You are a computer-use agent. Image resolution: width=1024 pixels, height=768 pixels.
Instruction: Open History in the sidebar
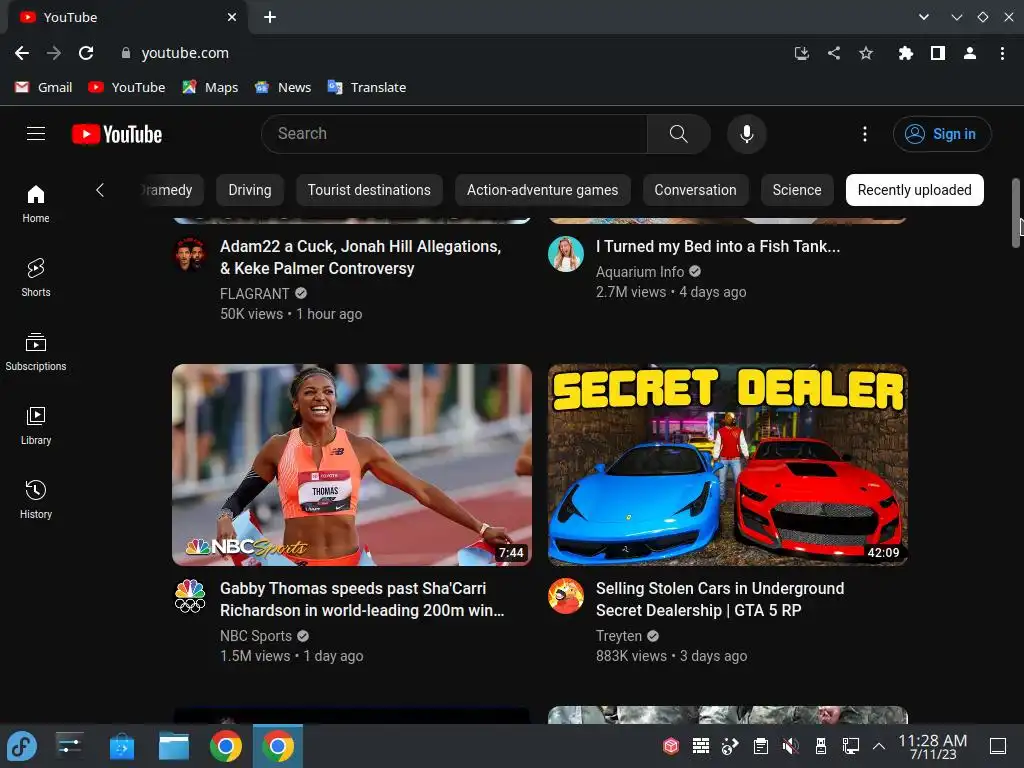pos(36,500)
